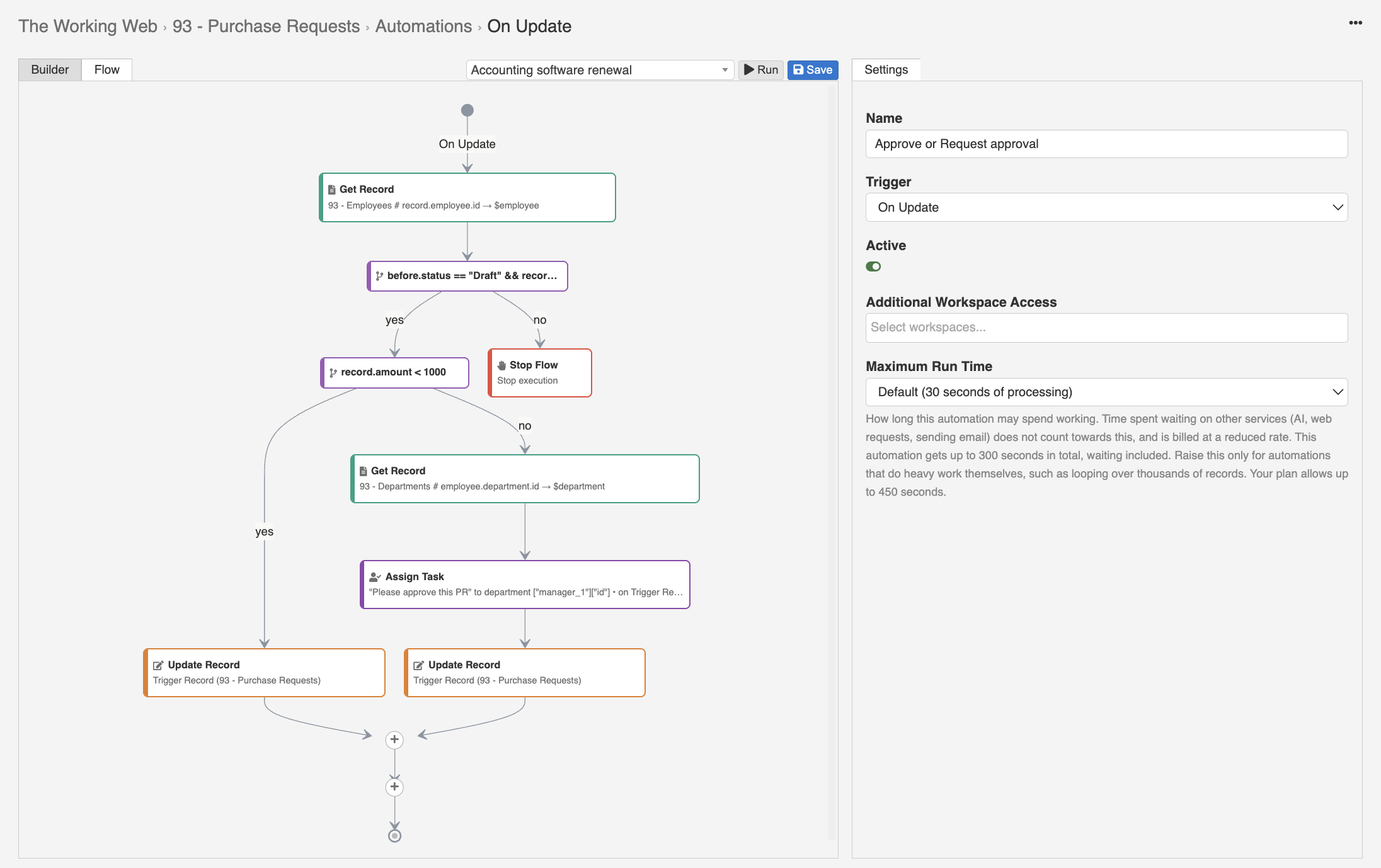Viewport: 1381px width, 868px height.
Task: Switch to the Builder tab
Action: 50,69
